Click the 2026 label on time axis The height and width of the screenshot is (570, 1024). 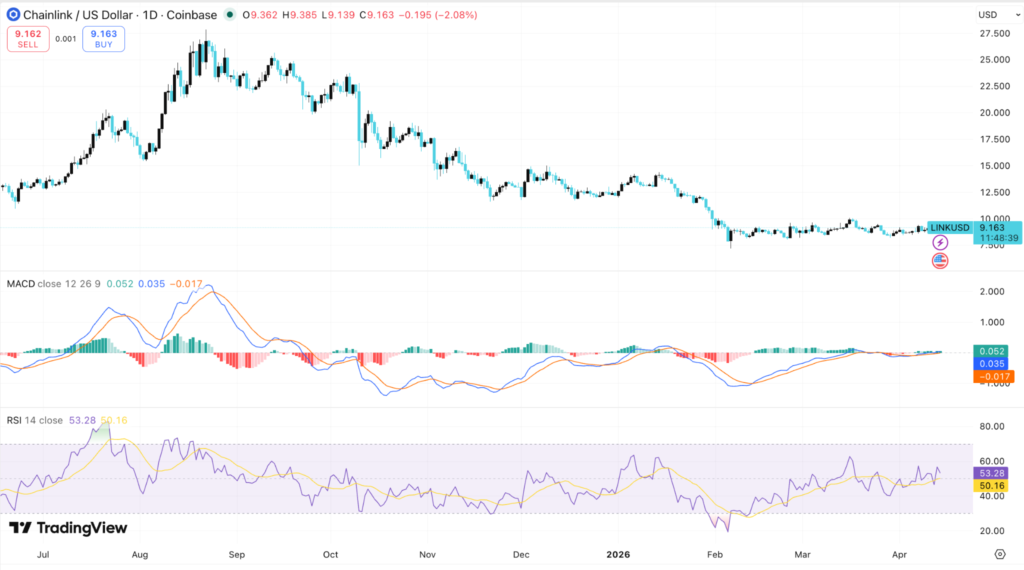[618, 554]
